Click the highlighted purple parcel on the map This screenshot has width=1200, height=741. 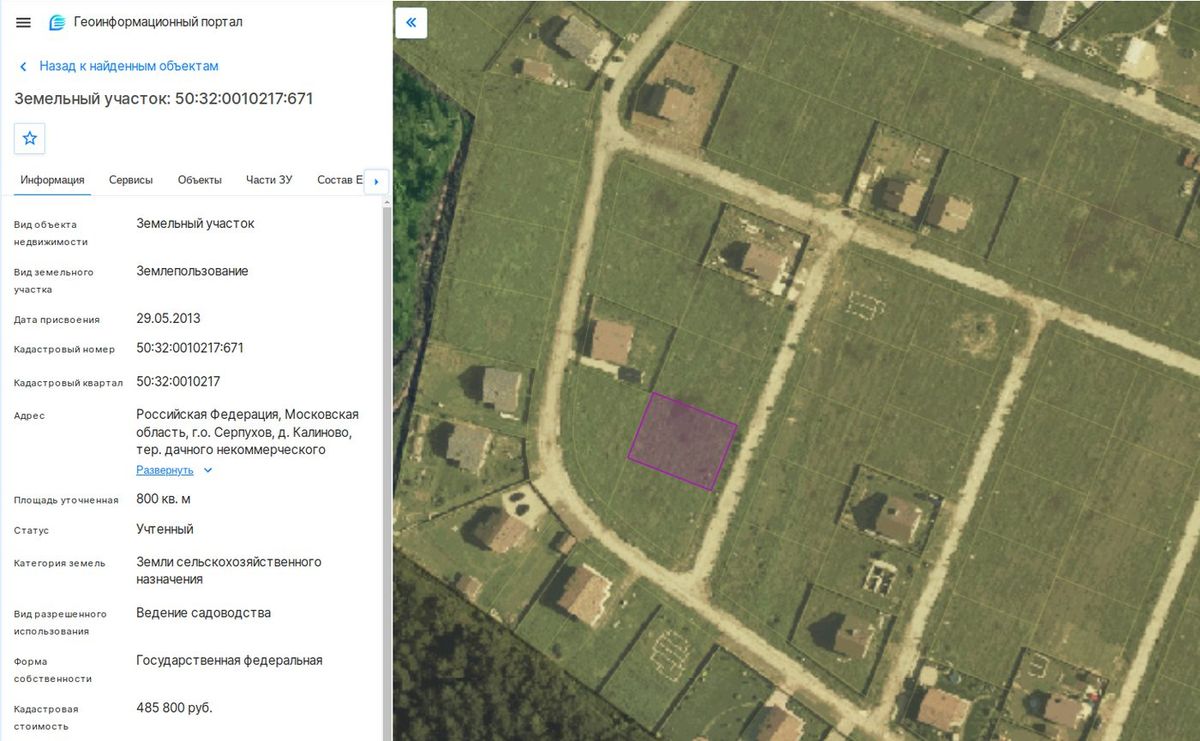[683, 440]
